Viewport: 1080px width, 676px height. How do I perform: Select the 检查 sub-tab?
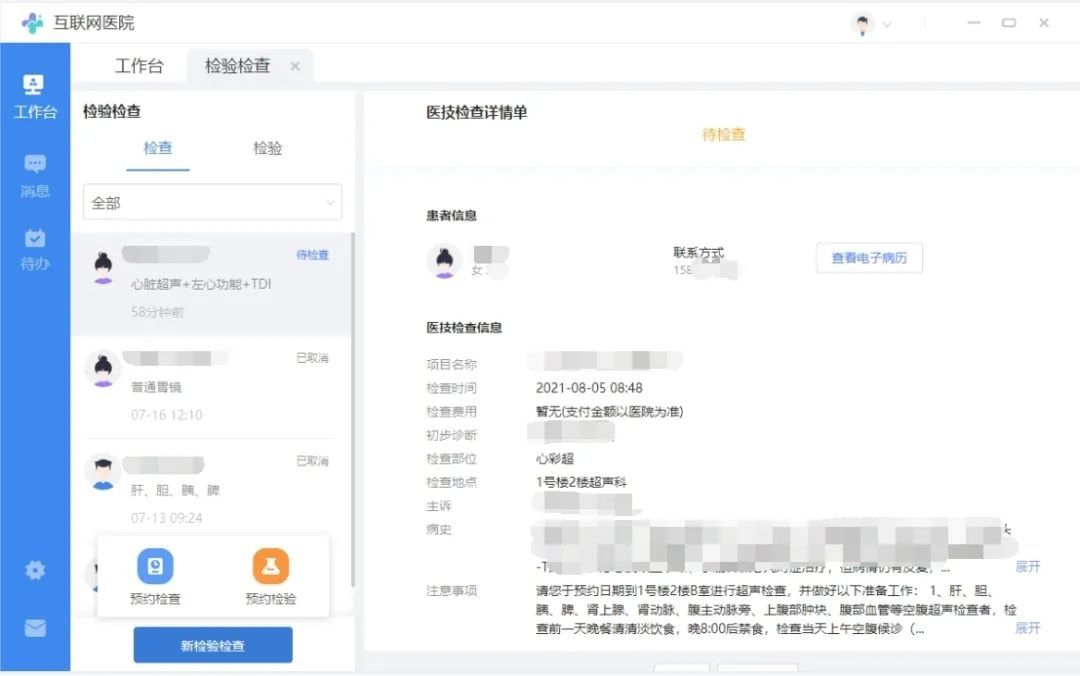click(158, 148)
